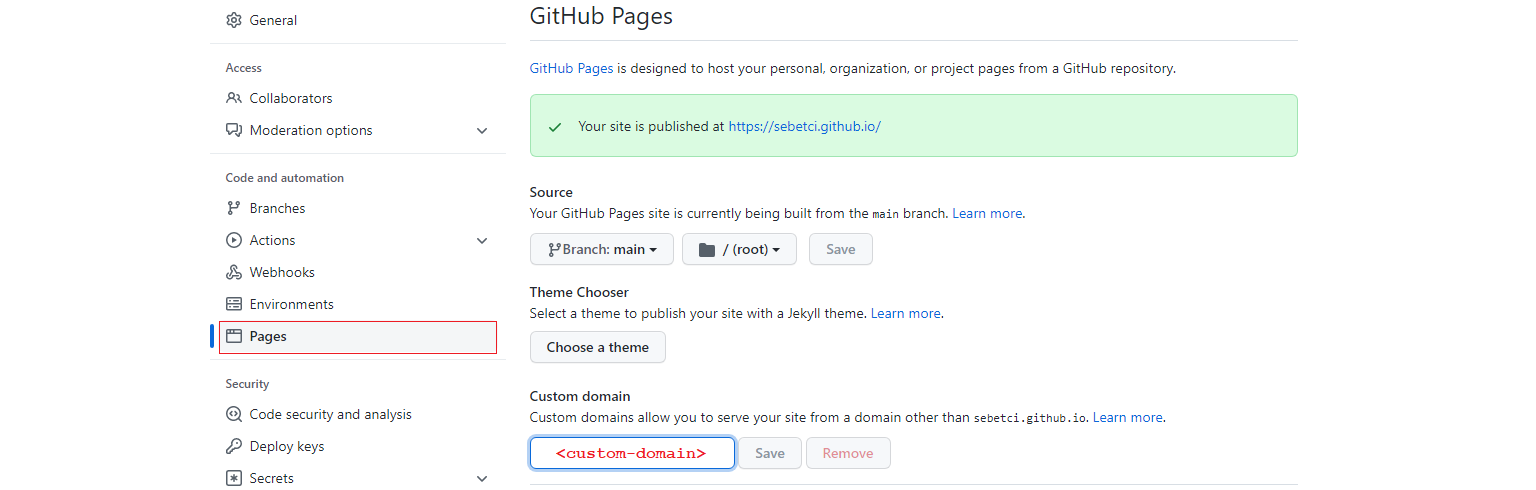Click the Theme Chooser heading
Screen dimensions: 1536x490
click(x=579, y=292)
